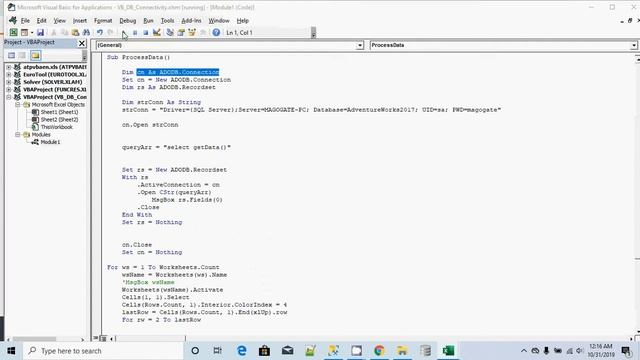Expand the VBAProject (FUNCRES) node

[9, 89]
